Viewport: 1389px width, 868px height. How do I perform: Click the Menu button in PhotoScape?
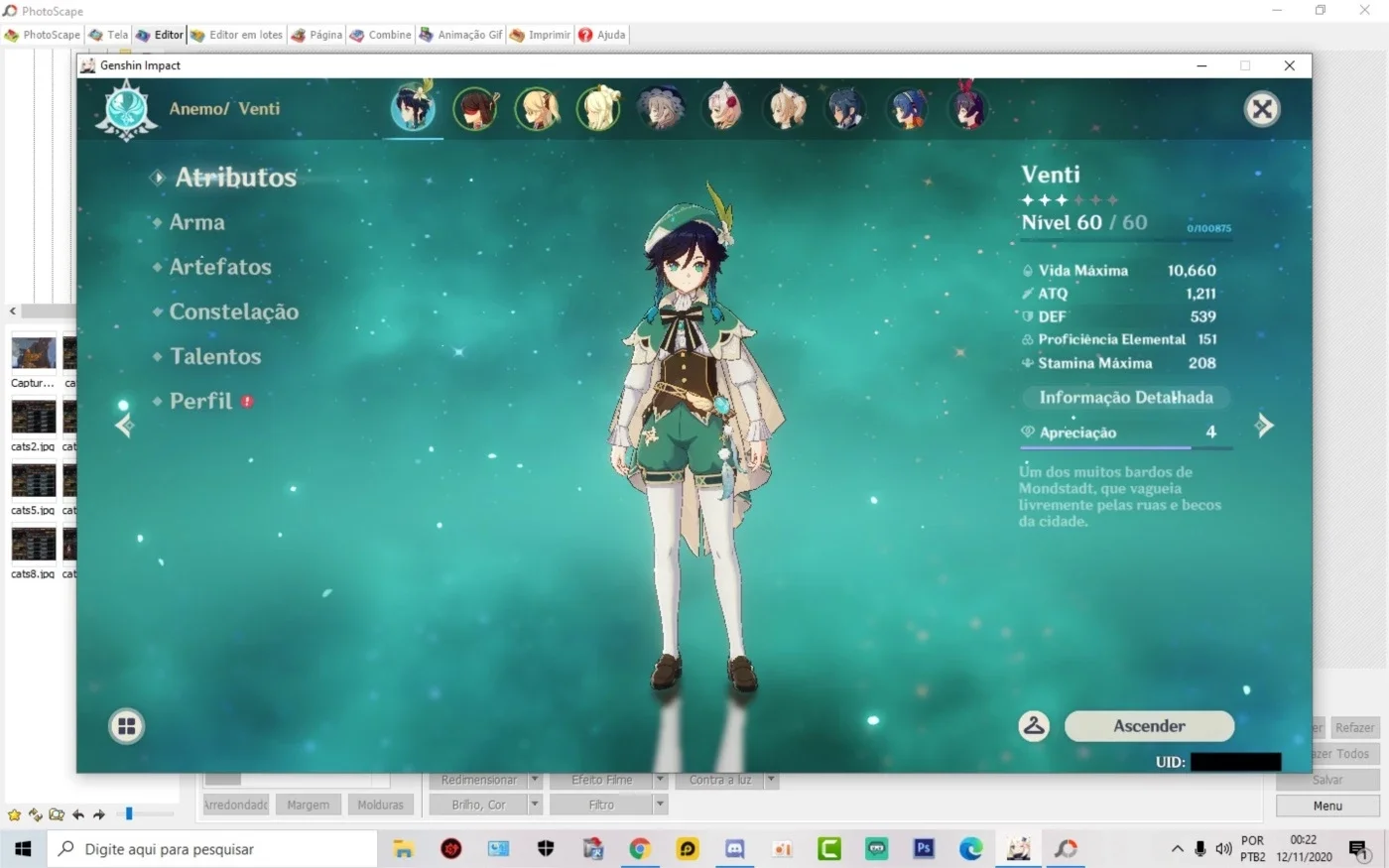(1327, 806)
